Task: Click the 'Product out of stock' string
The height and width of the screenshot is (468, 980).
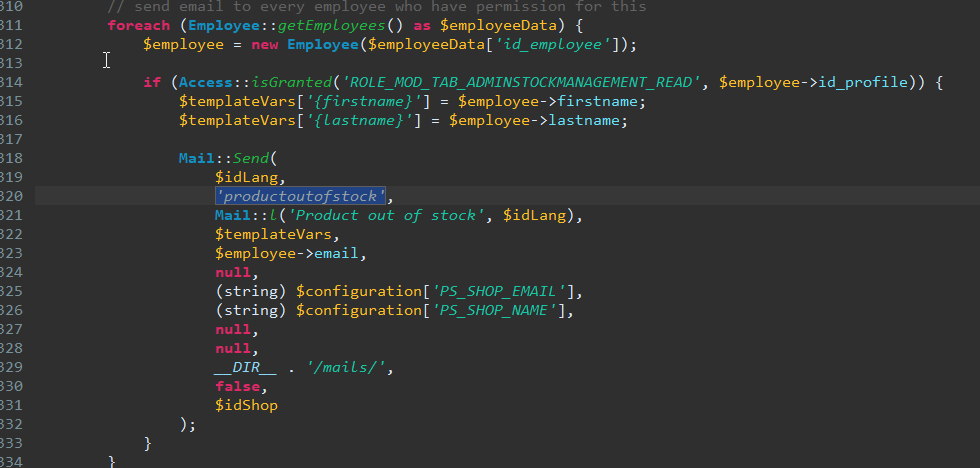Action: [x=386, y=216]
